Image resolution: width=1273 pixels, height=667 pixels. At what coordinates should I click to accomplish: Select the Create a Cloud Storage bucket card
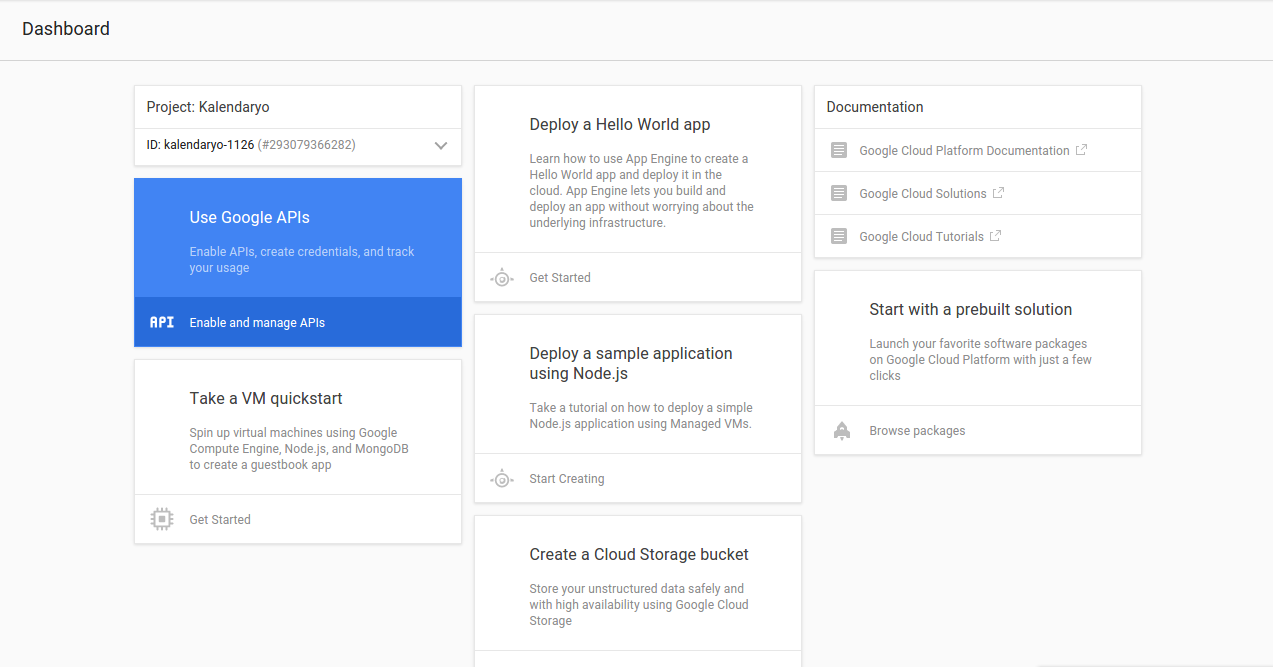click(638, 555)
